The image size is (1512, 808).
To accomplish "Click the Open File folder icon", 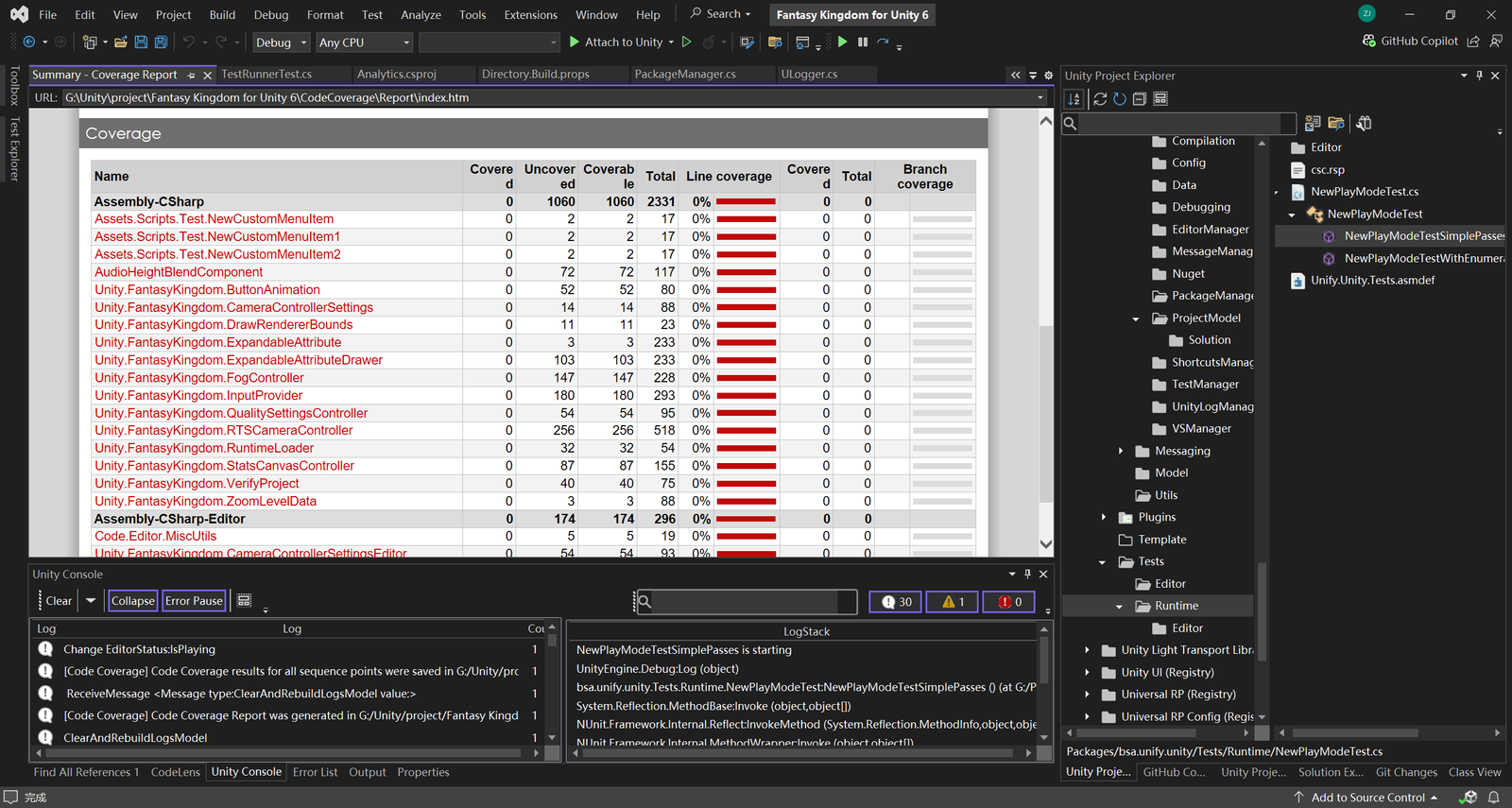I will pos(120,43).
